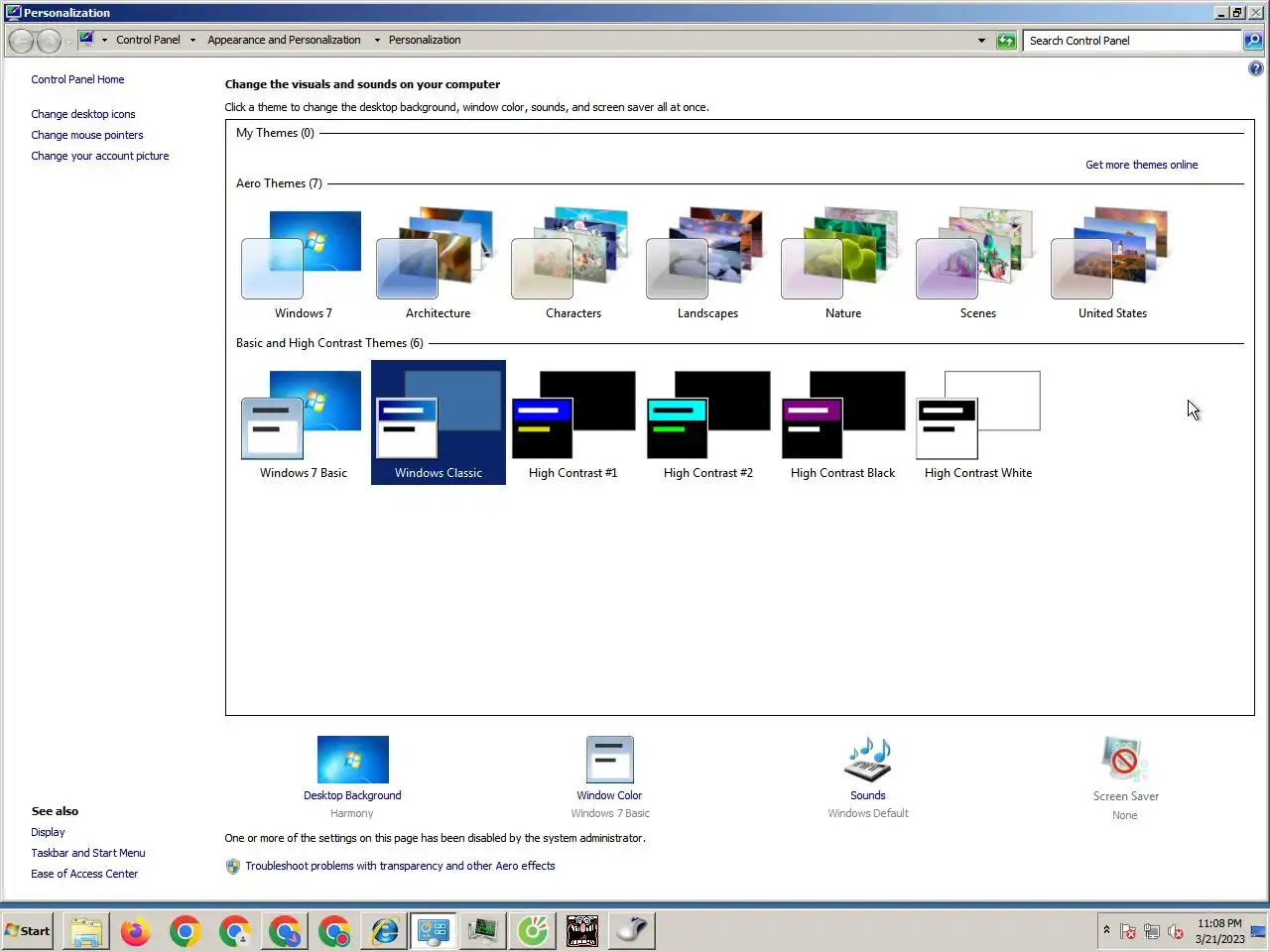Click the Search Control Panel field
This screenshot has width=1270, height=952.
[1132, 41]
